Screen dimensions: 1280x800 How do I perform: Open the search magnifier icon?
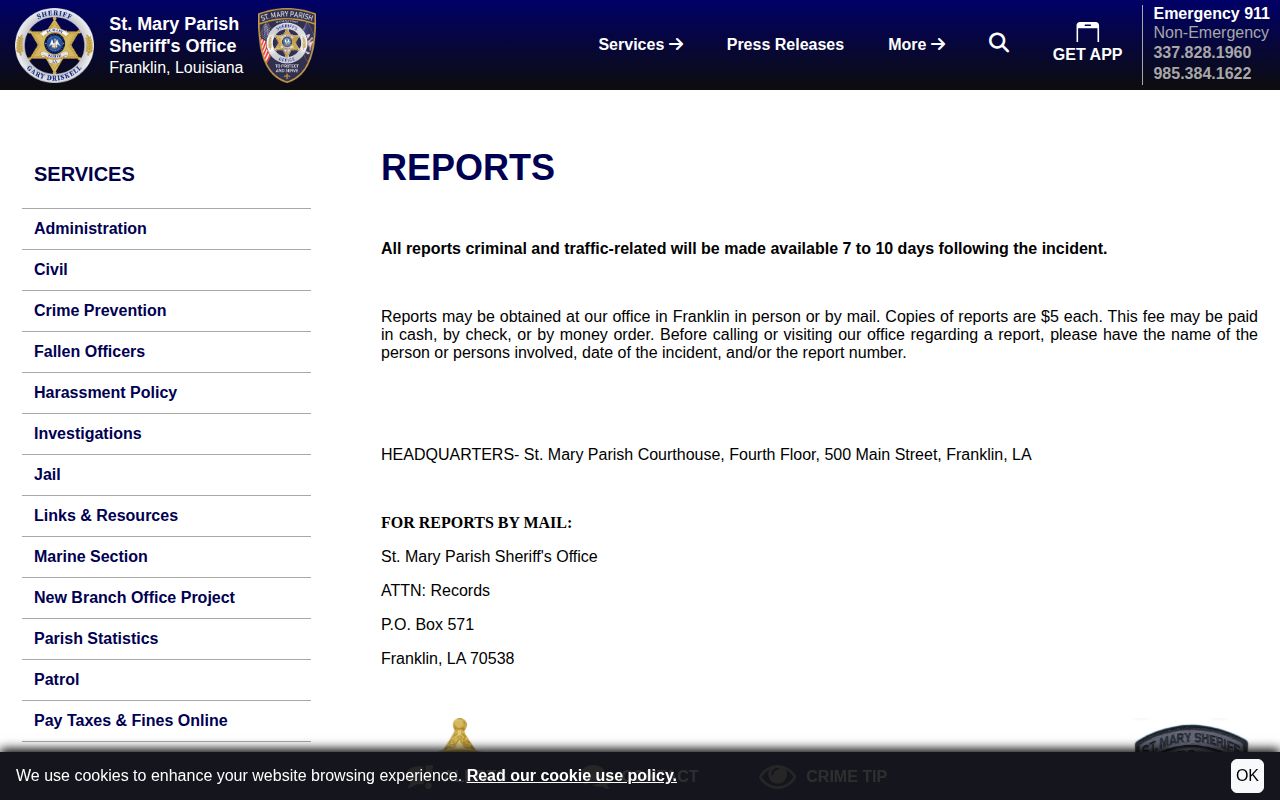pyautogui.click(x=999, y=43)
